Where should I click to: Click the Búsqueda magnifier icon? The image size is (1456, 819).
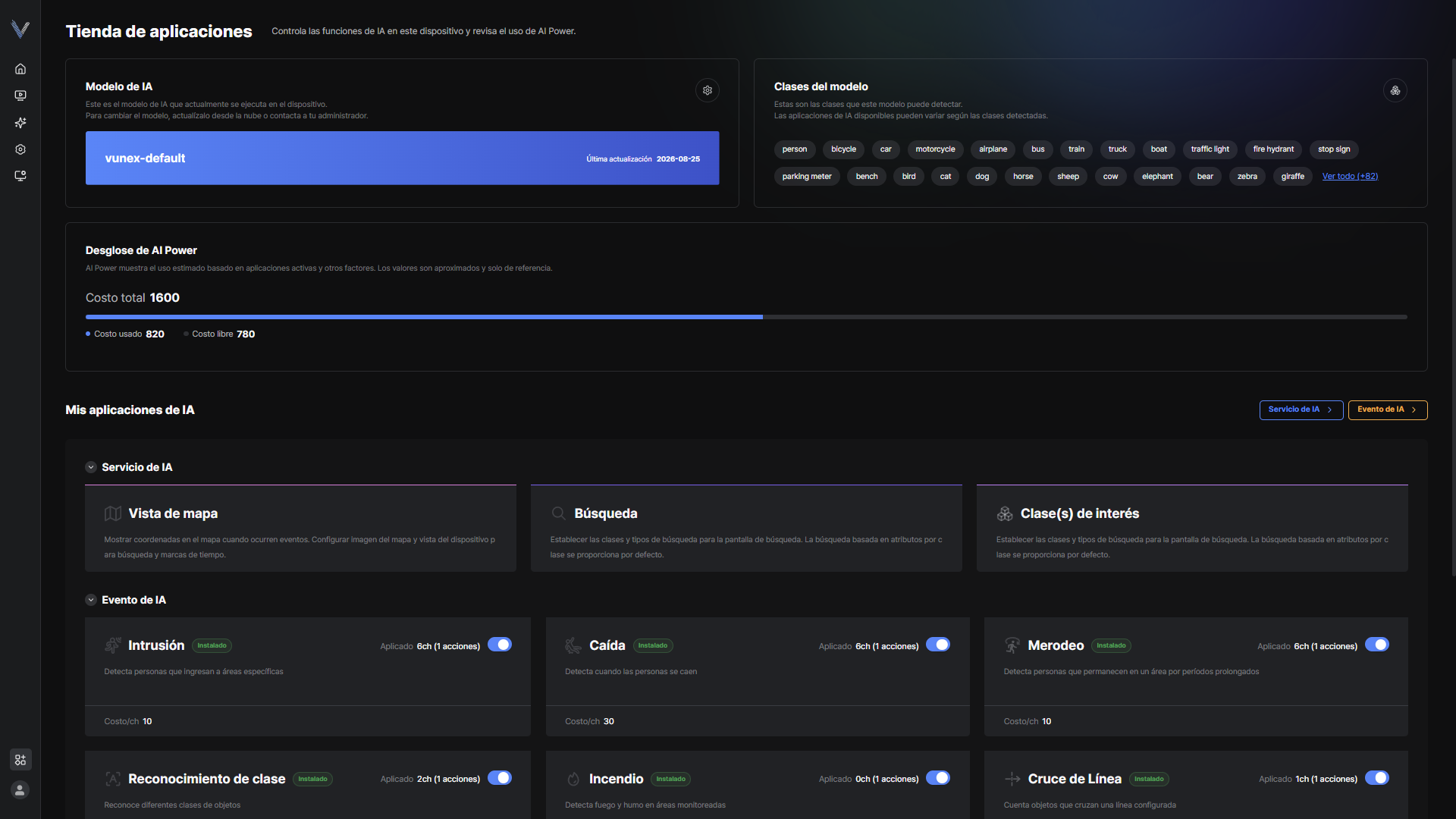click(x=559, y=513)
